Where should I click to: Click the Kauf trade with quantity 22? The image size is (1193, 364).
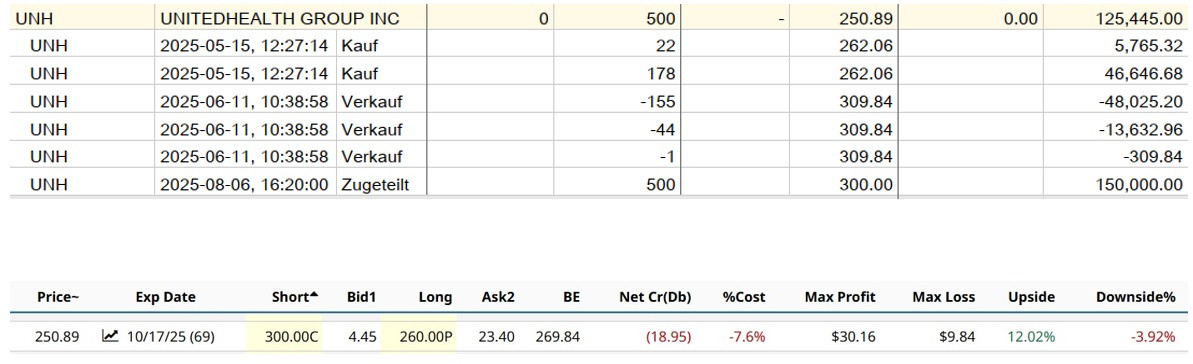[x=600, y=46]
